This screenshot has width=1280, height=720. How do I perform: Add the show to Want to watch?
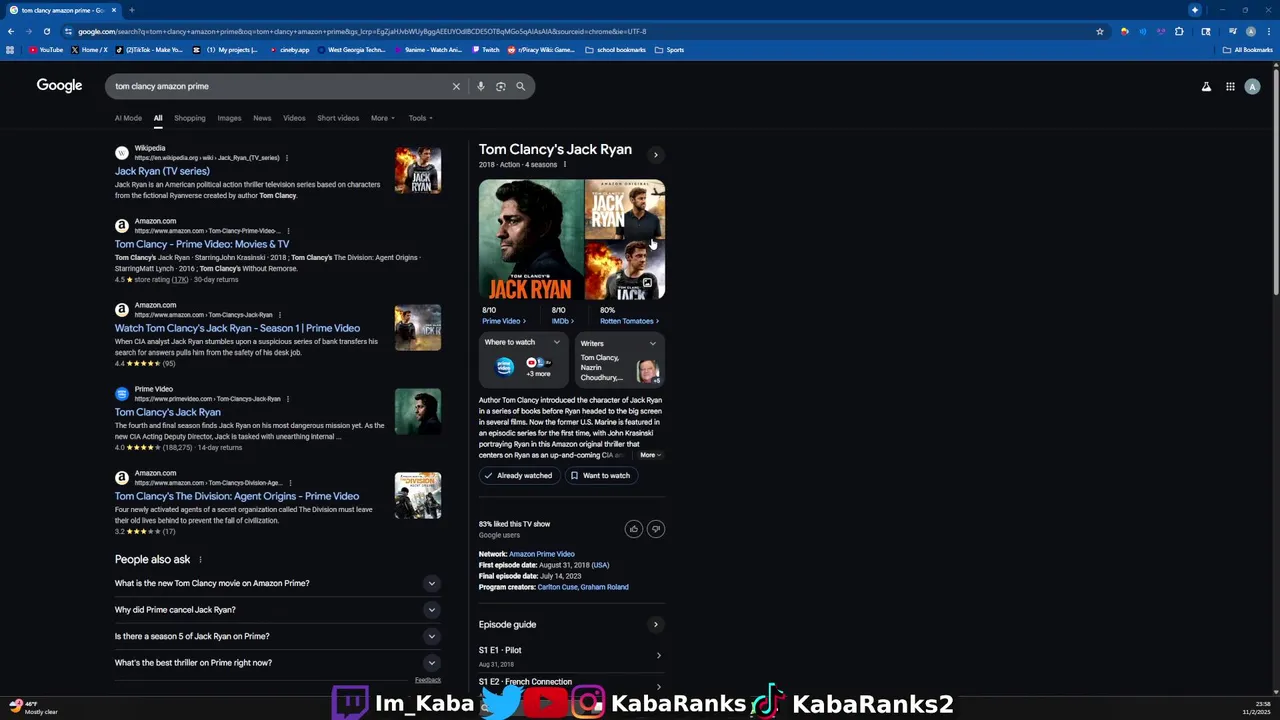click(x=600, y=476)
